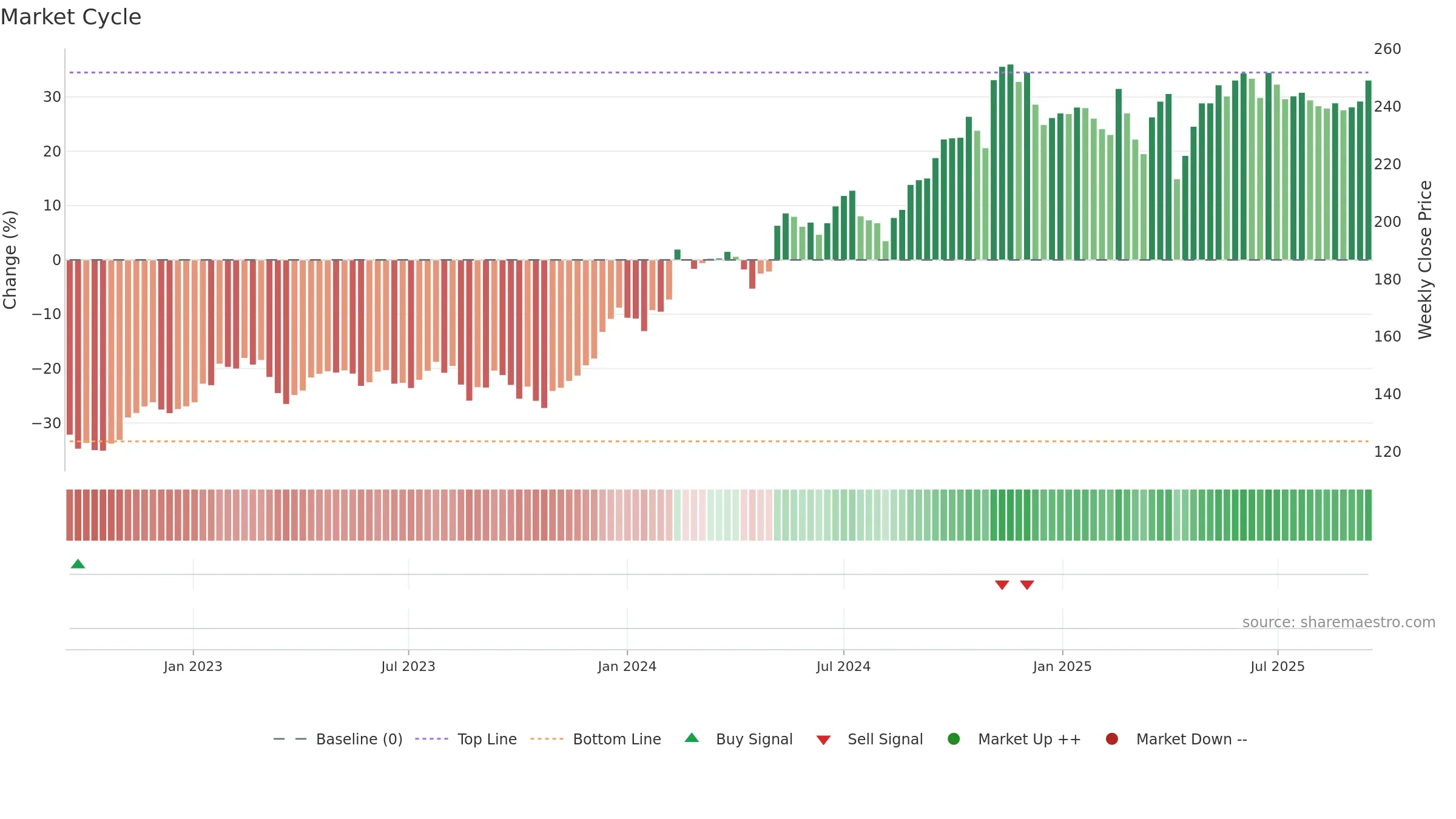
Task: Click the Weekly Close Price axis title
Action: pos(1425,260)
